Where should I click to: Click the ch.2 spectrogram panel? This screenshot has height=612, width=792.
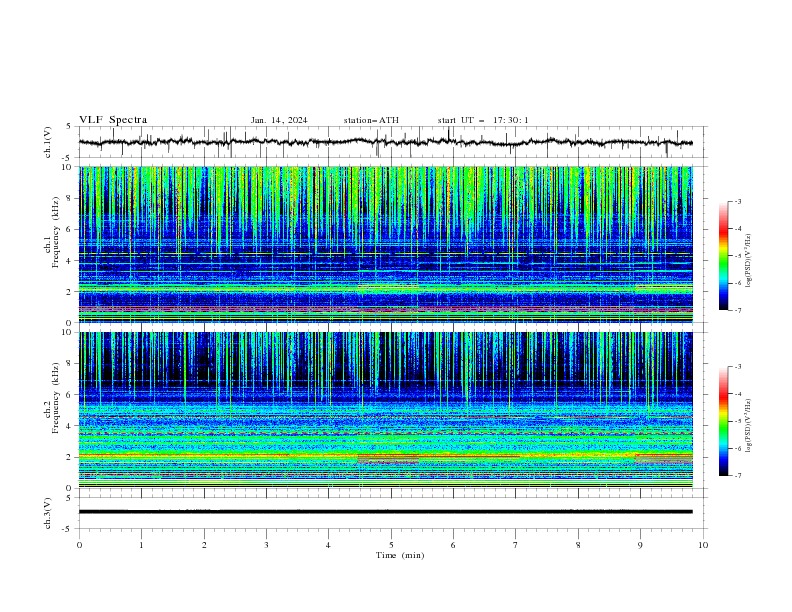pos(386,410)
